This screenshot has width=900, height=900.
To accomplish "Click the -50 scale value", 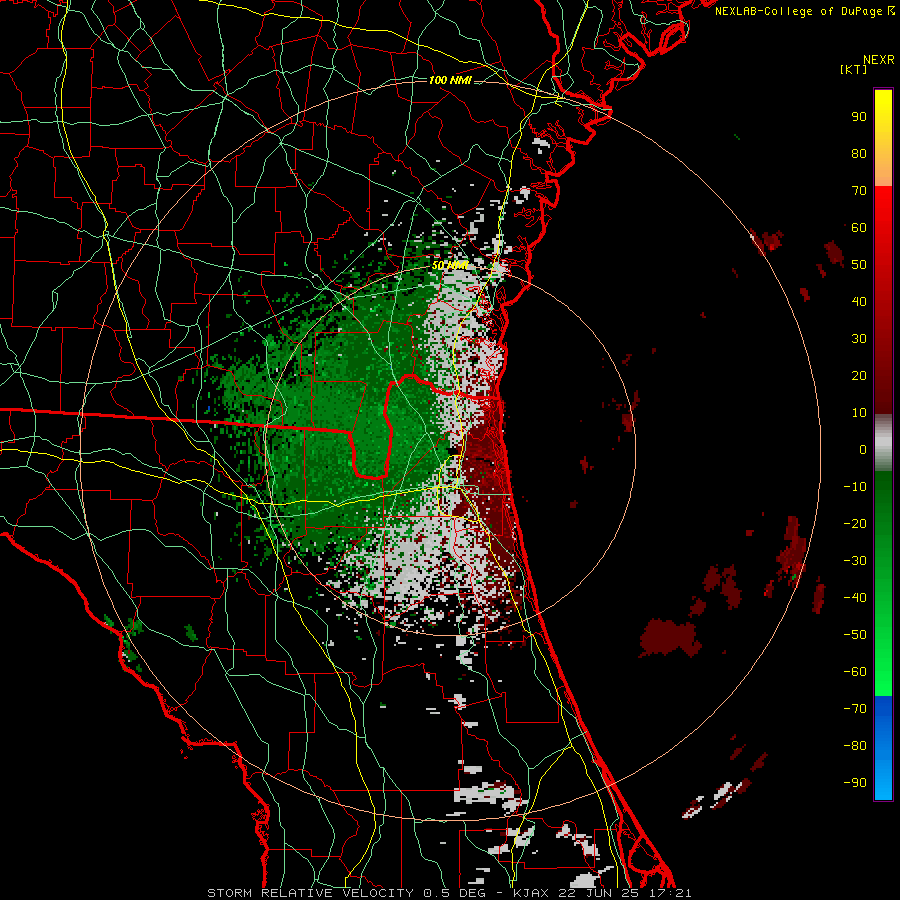I will pos(855,635).
